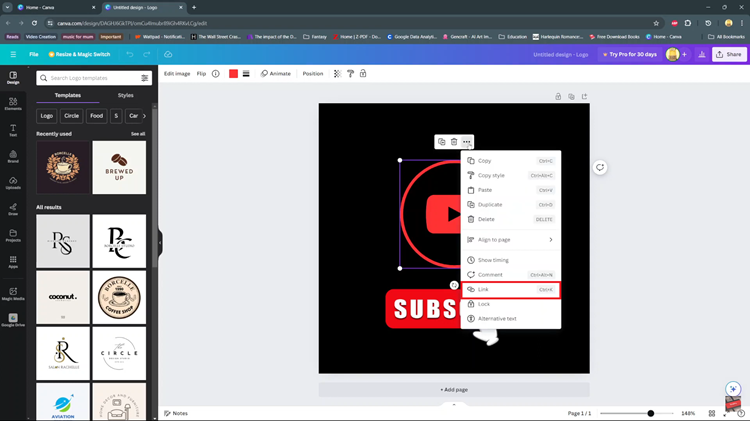Click Try Pro for 30 days
The height and width of the screenshot is (421, 750).
click(x=629, y=55)
